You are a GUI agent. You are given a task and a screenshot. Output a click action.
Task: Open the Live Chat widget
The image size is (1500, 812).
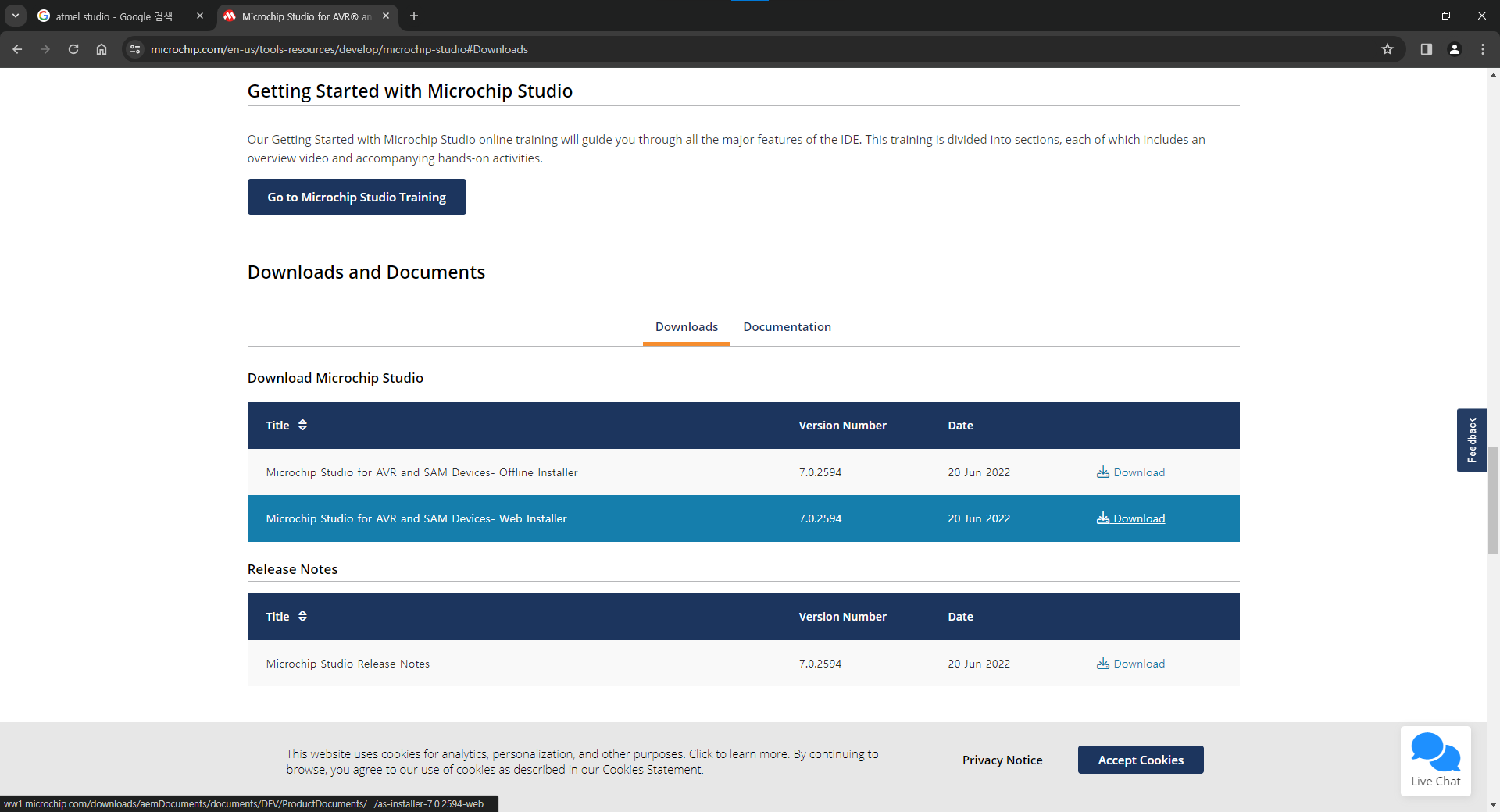tap(1436, 761)
